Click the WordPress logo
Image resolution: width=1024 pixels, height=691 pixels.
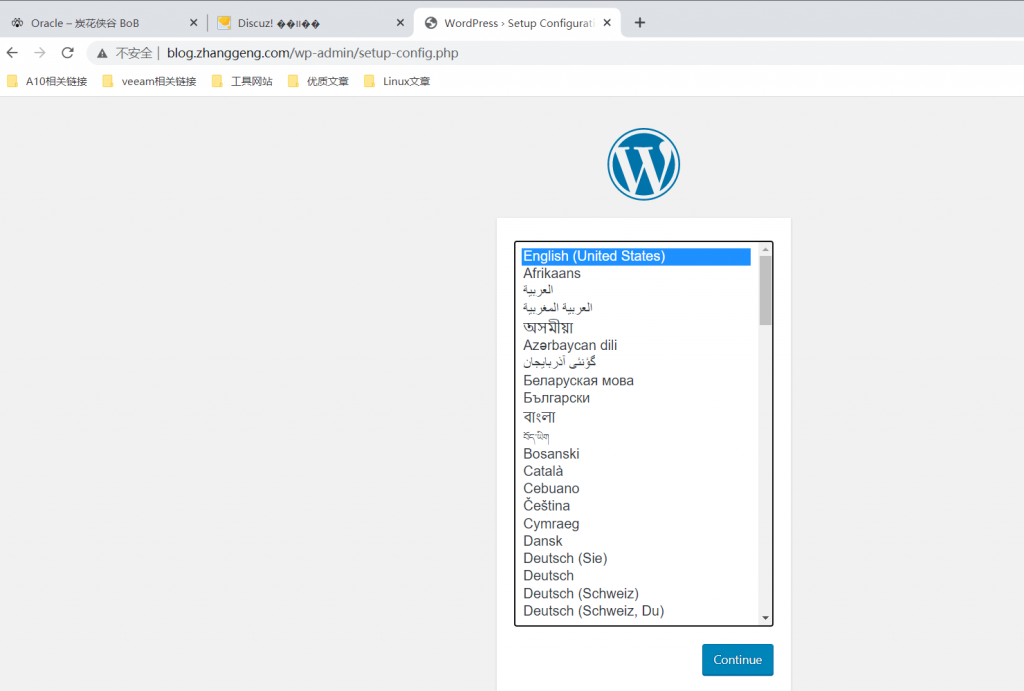pos(643,164)
